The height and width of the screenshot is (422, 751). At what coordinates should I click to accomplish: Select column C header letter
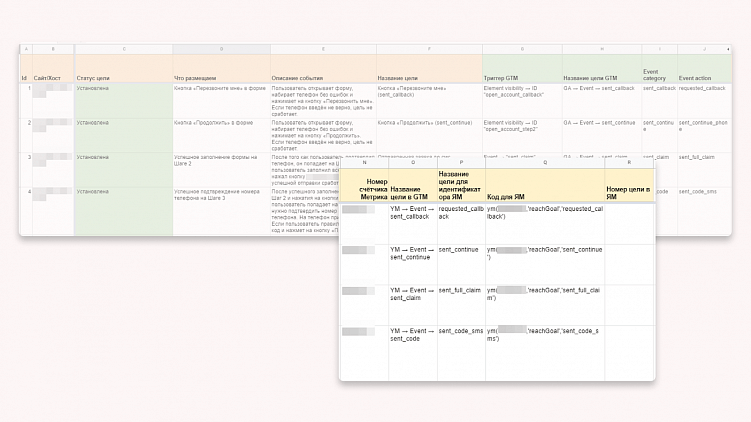click(124, 49)
